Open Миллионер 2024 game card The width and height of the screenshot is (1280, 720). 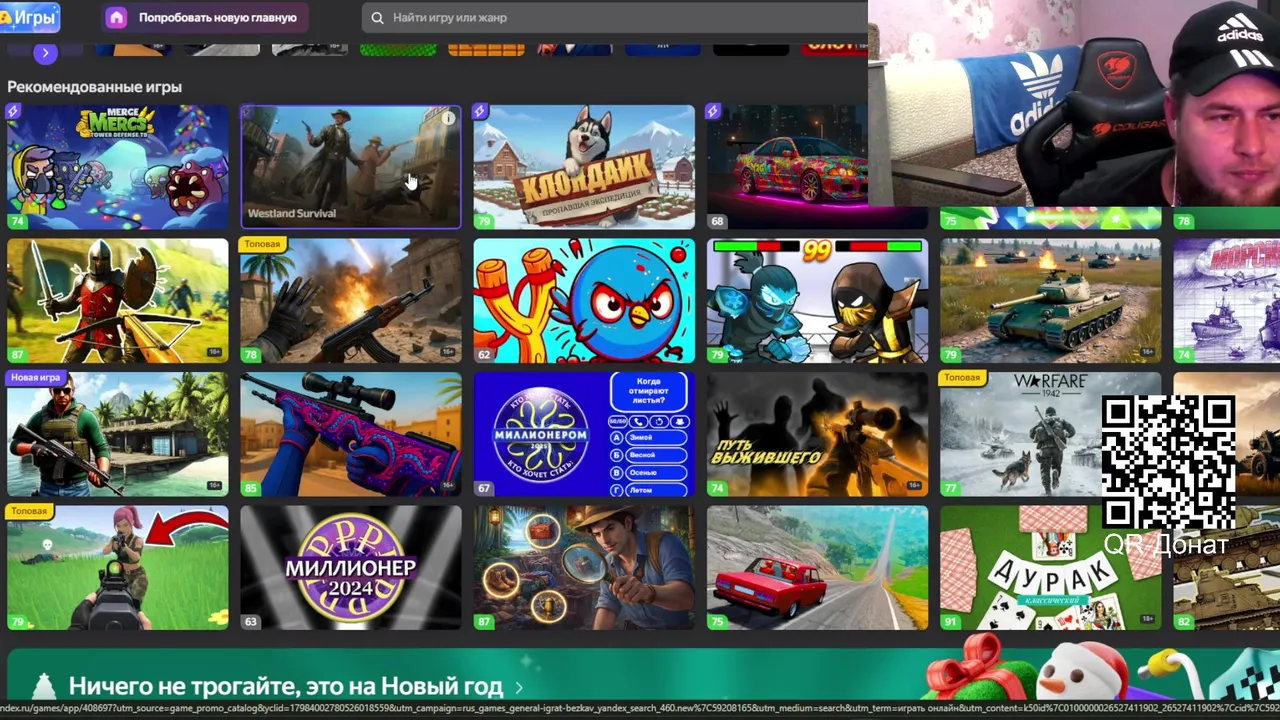pos(350,568)
